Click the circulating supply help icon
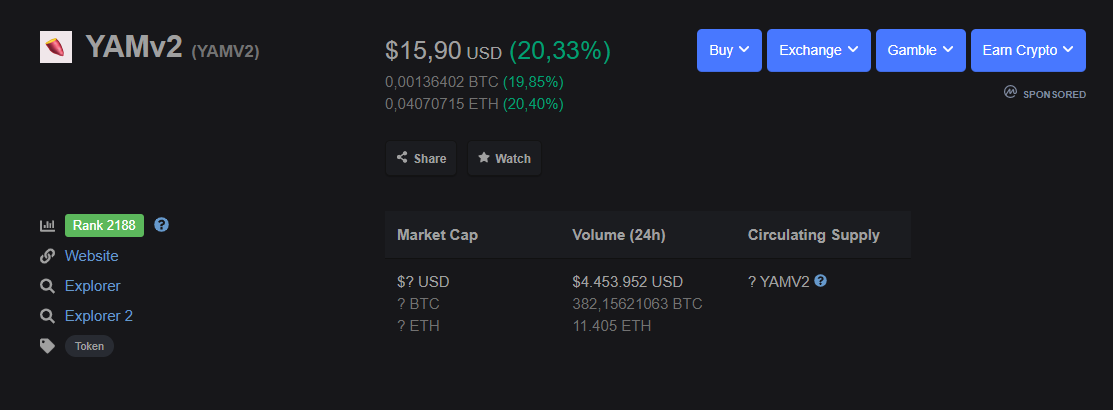 pos(821,281)
